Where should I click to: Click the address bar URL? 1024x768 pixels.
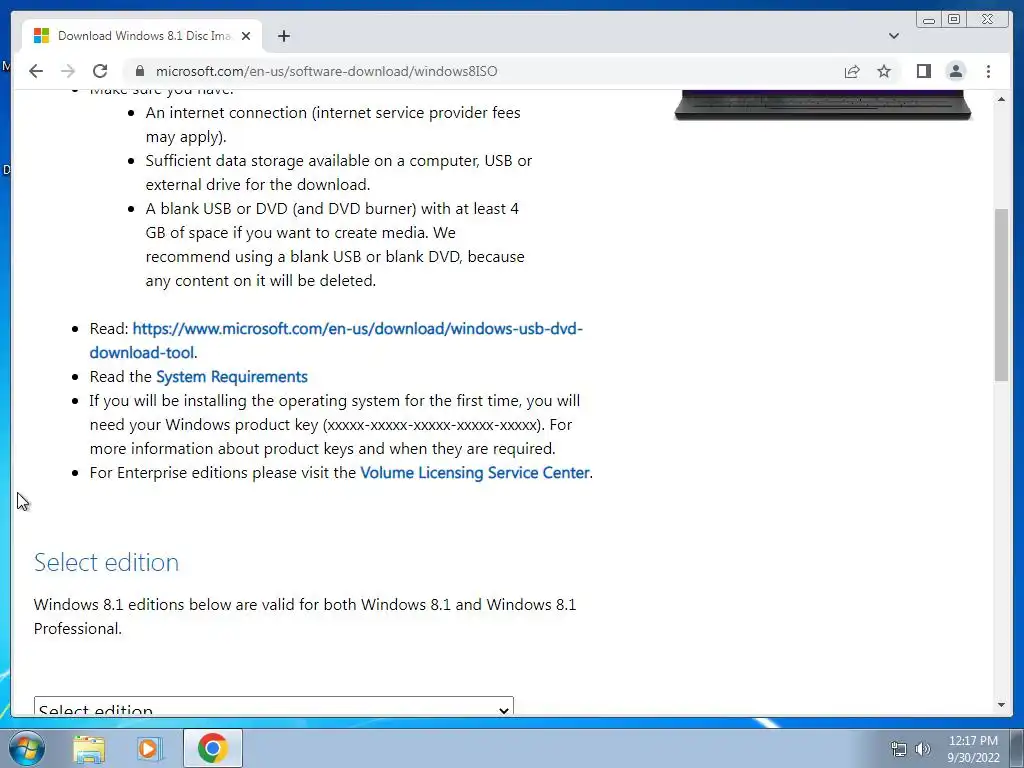(x=327, y=71)
